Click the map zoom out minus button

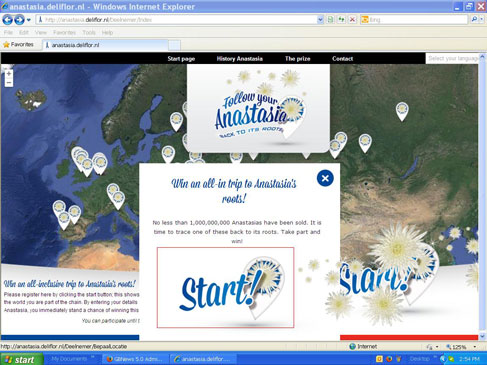pos(9,82)
